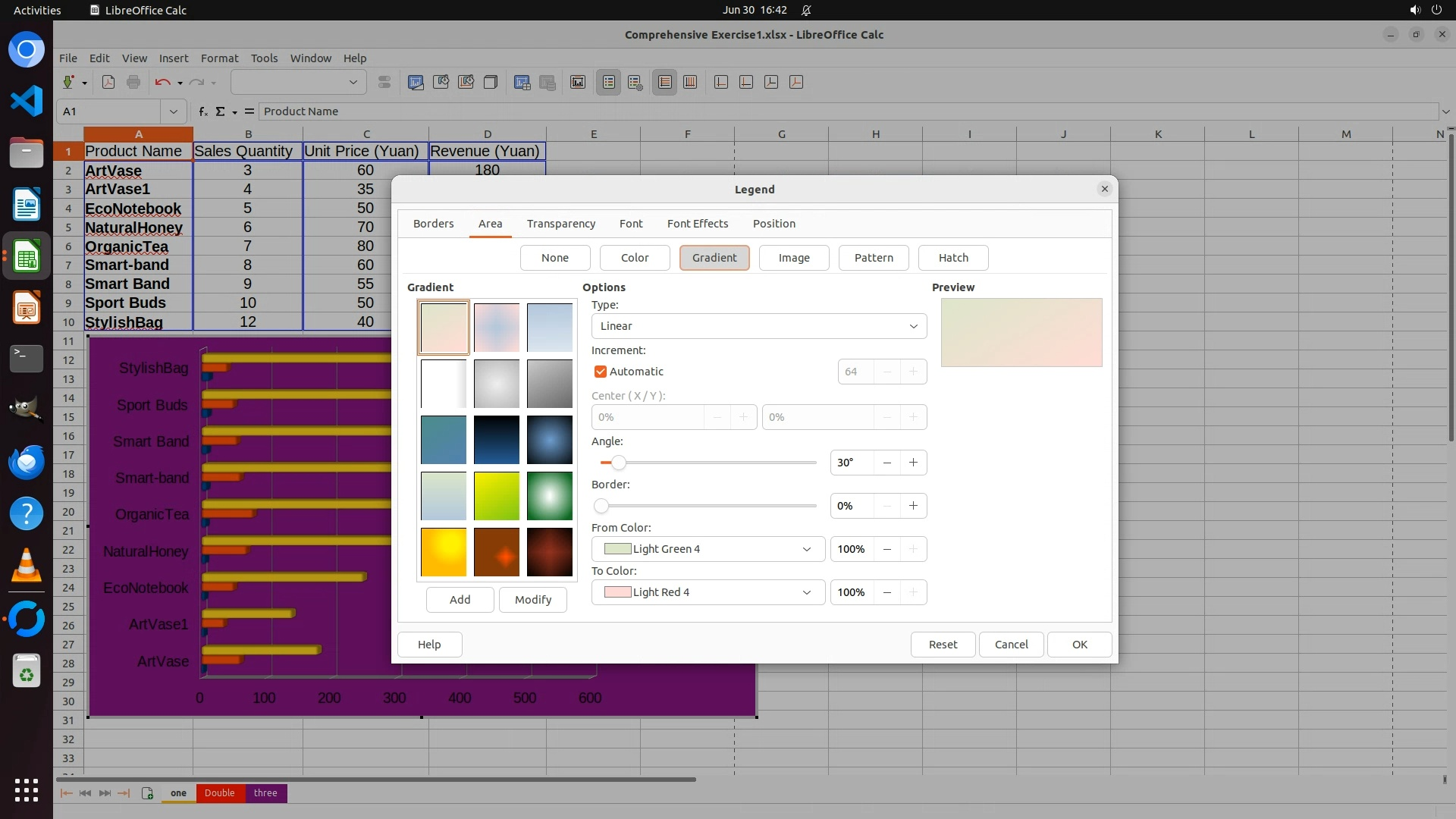This screenshot has height=819, width=1456.
Task: Click the Angle slider handle
Action: pyautogui.click(x=619, y=463)
